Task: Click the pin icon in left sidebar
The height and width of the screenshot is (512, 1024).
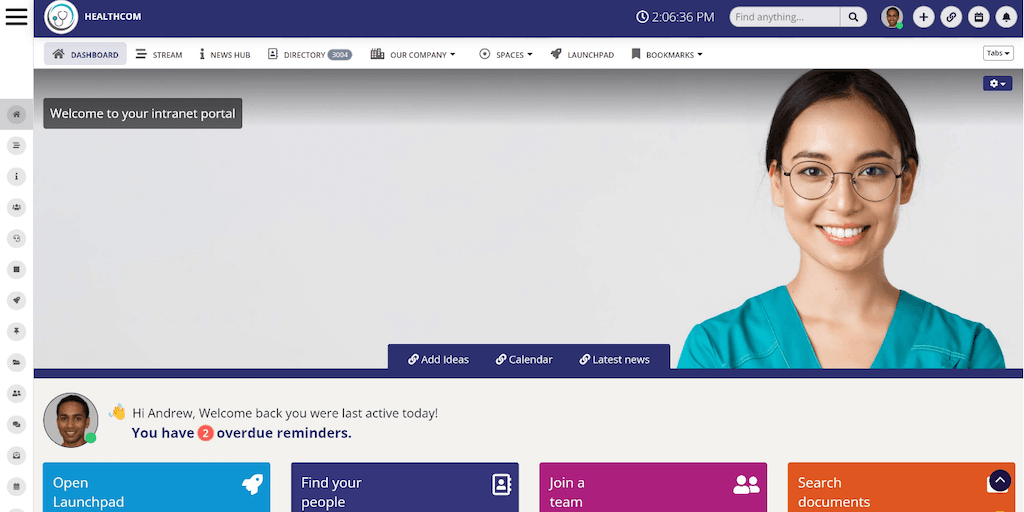Action: (x=16, y=331)
